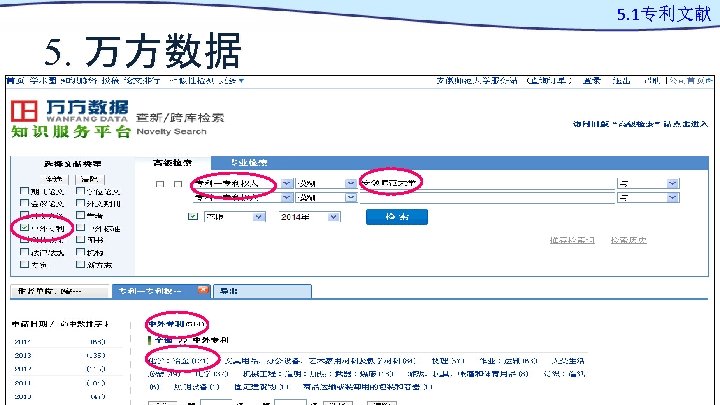The image size is (720, 405).
Task: Toggle the 外文期刊 document type checkbox
Action: click(80, 202)
